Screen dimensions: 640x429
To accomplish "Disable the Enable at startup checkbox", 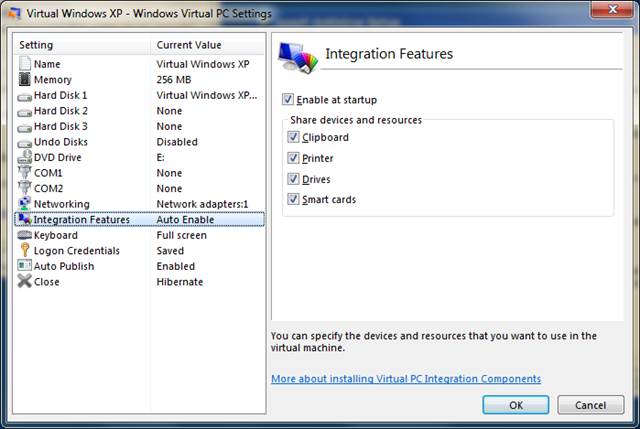I will point(289,100).
